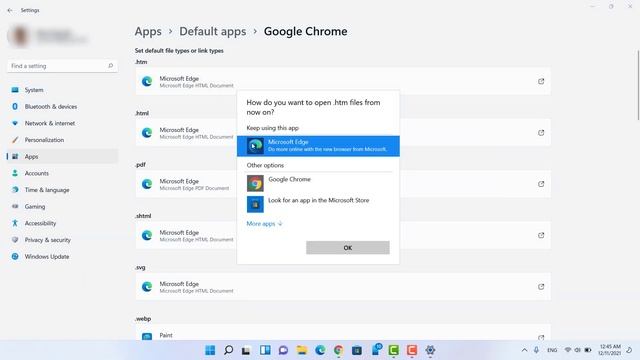Open external link icon for .htm row
Viewport: 640px width, 360px height.
click(541, 81)
